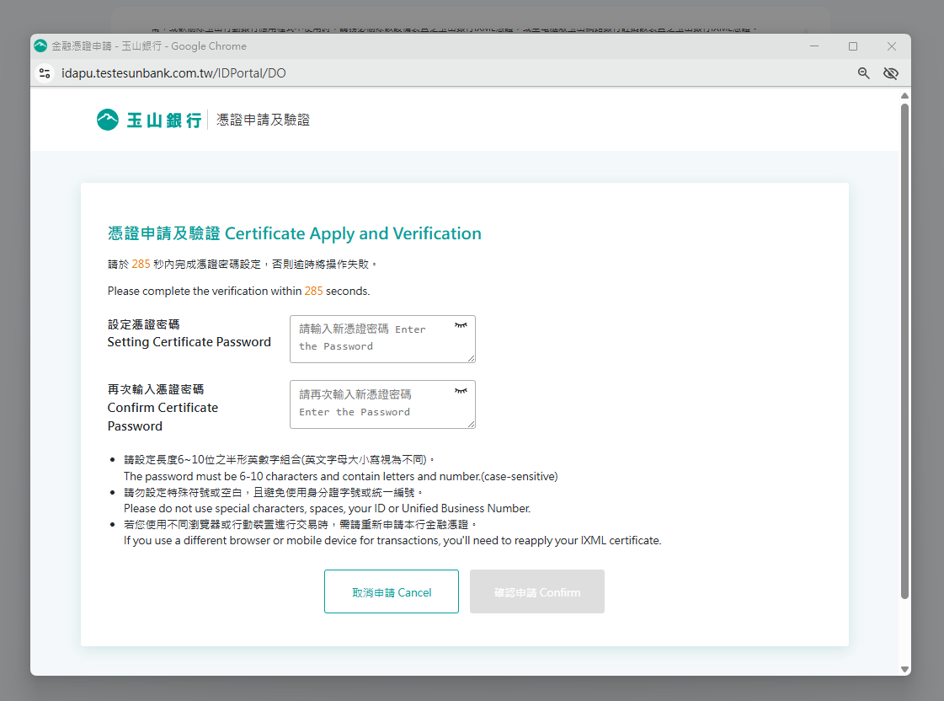Click the address bar URL idapu.testesunbank.com.tw

(173, 73)
